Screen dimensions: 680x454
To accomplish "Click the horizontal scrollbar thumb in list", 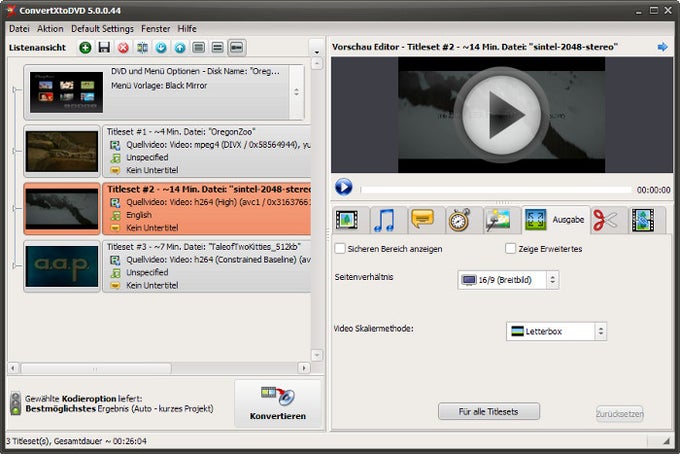I will click(x=96, y=369).
